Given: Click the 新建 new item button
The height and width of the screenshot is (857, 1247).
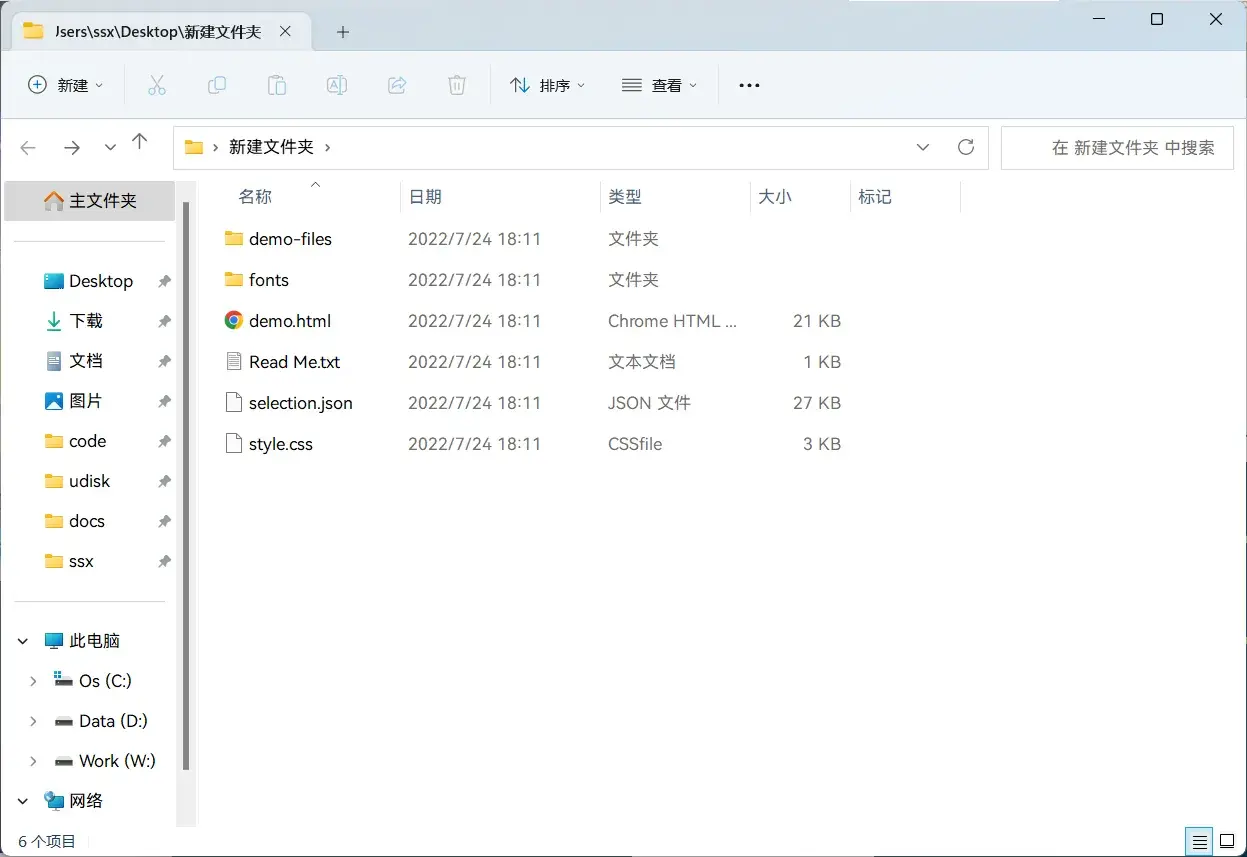Looking at the screenshot, I should 65,86.
